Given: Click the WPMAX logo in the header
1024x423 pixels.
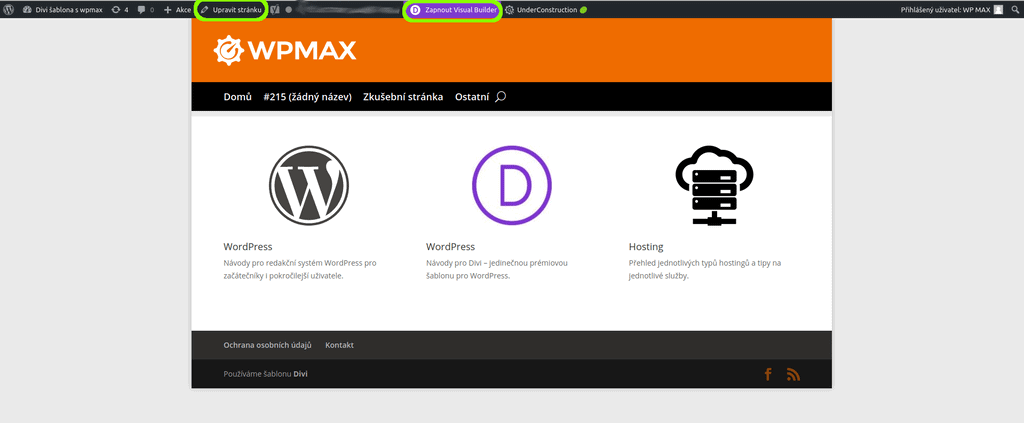Looking at the screenshot, I should tap(285, 50).
